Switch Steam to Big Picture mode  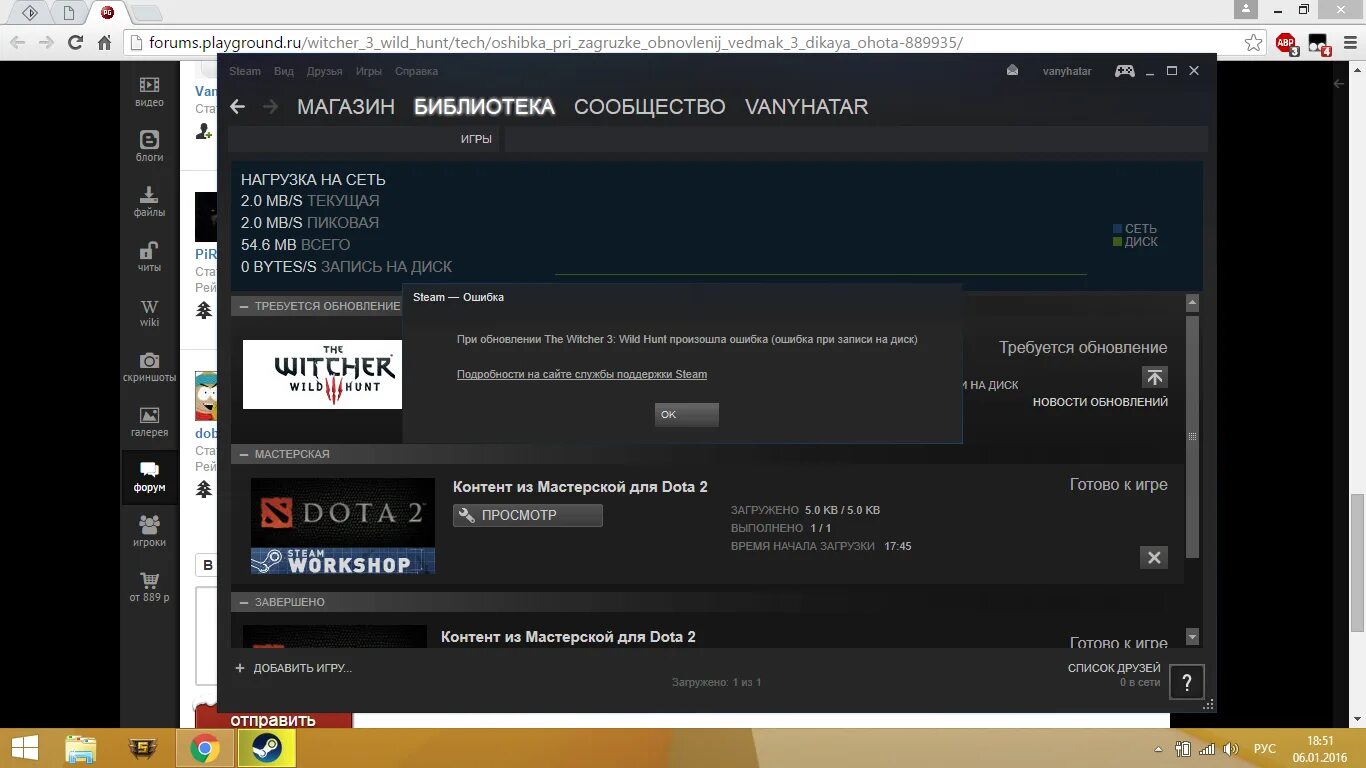[1125, 70]
